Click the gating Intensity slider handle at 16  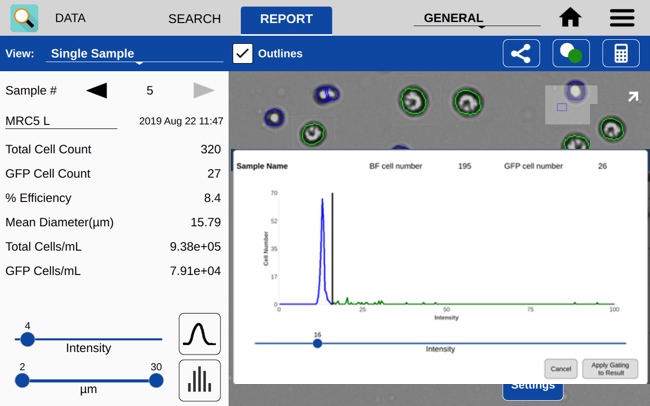coord(317,343)
